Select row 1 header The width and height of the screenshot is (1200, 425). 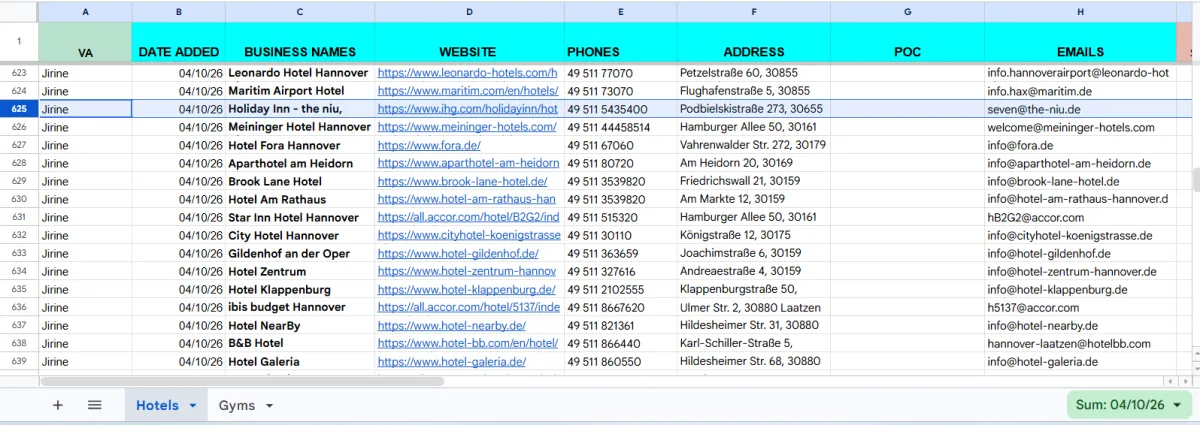[19, 42]
